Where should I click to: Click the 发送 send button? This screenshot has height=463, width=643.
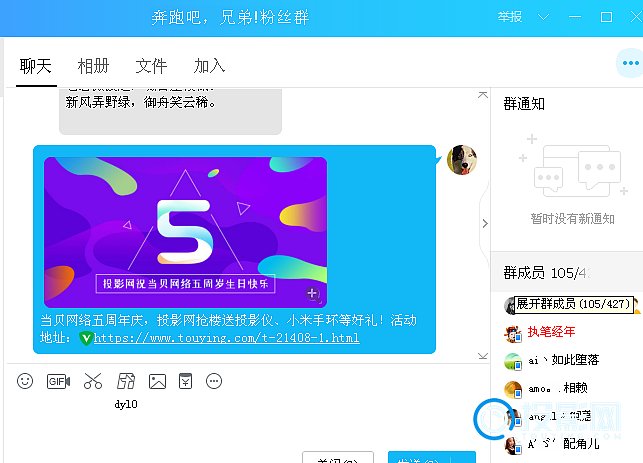tap(432, 458)
